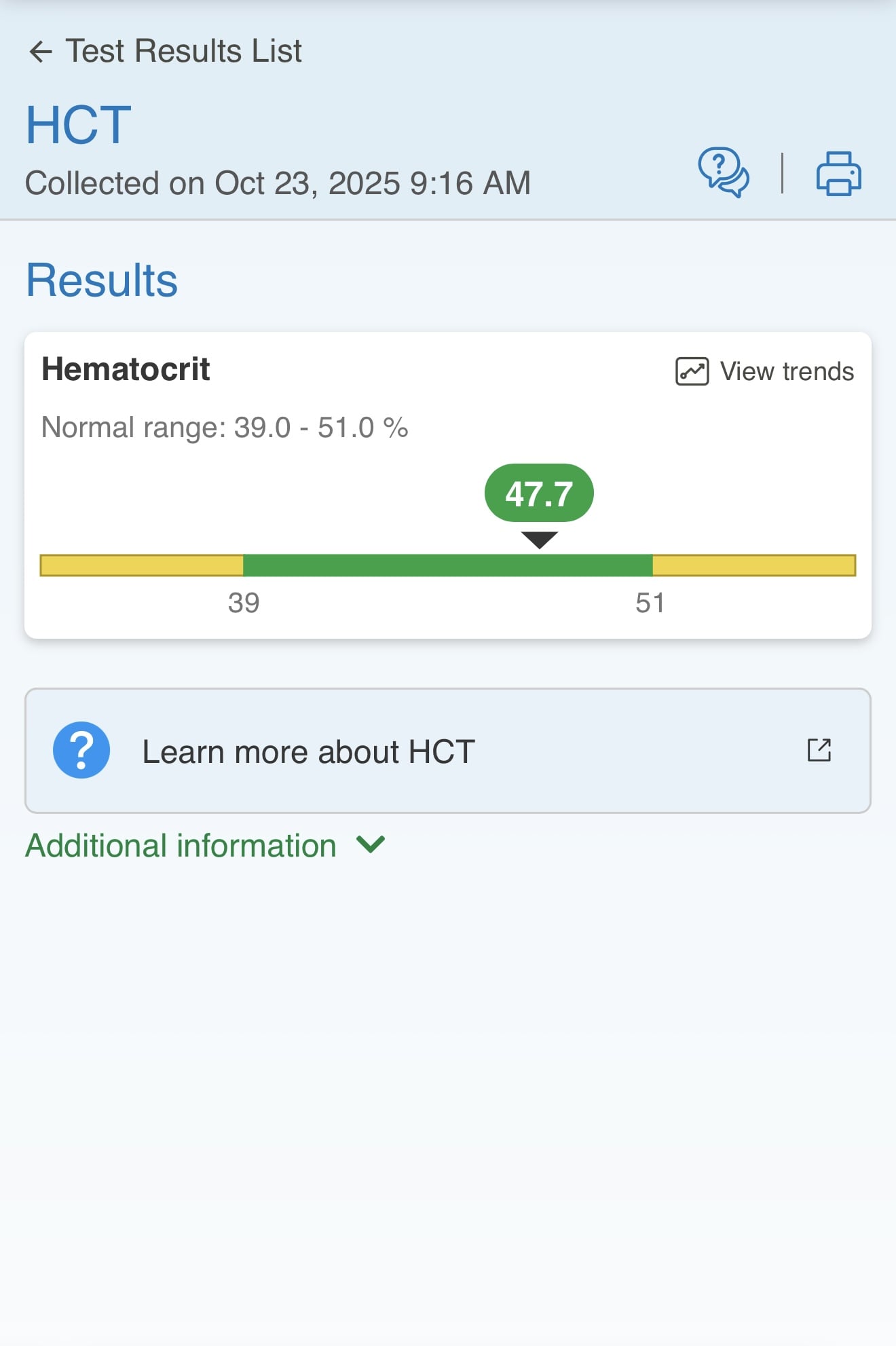The height and width of the screenshot is (1346, 896).
Task: Tap the Results section heading
Action: [102, 280]
